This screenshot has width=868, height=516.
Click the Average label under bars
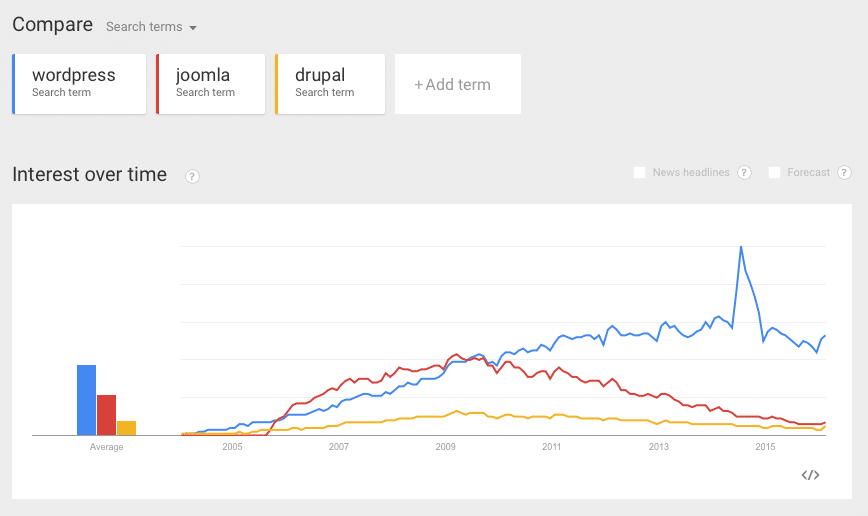[x=107, y=447]
